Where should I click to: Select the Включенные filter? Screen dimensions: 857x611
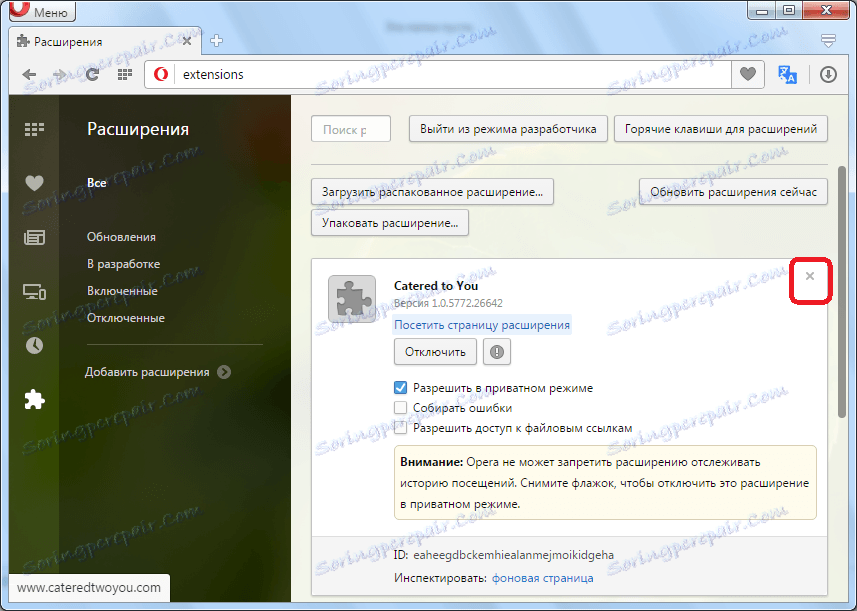(x=122, y=291)
